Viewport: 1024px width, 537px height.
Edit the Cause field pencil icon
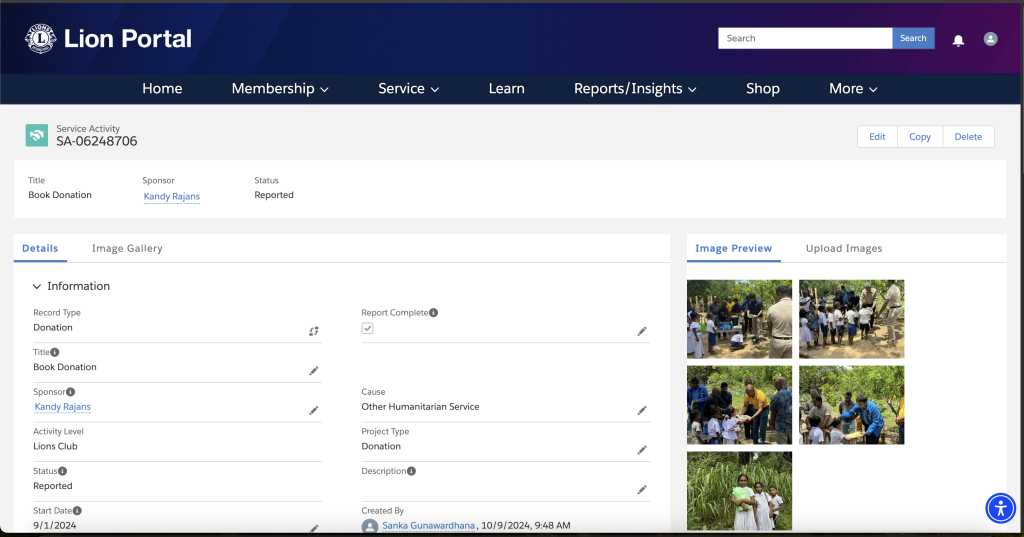pyautogui.click(x=642, y=410)
